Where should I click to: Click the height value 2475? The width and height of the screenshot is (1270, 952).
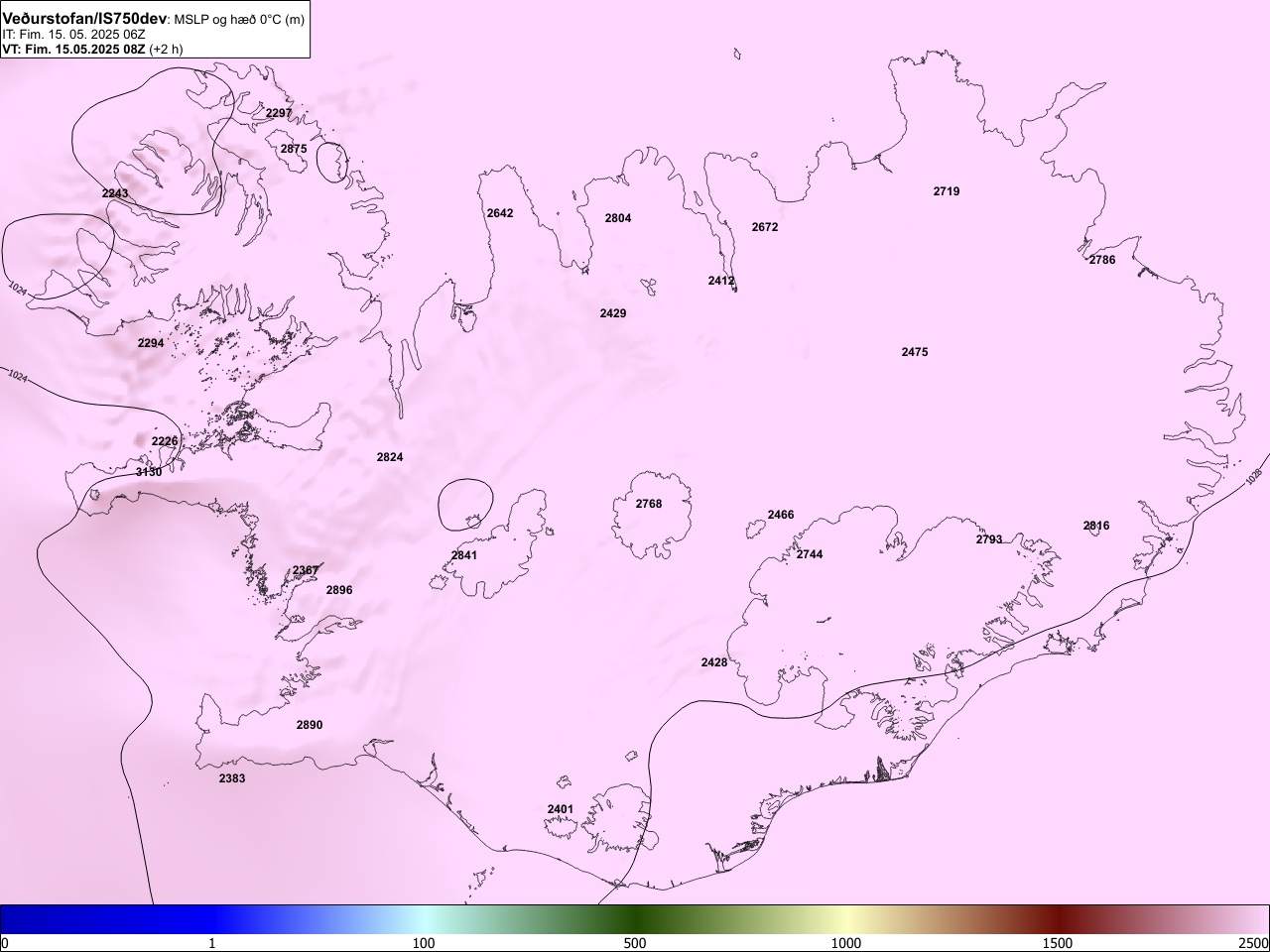[x=915, y=352]
